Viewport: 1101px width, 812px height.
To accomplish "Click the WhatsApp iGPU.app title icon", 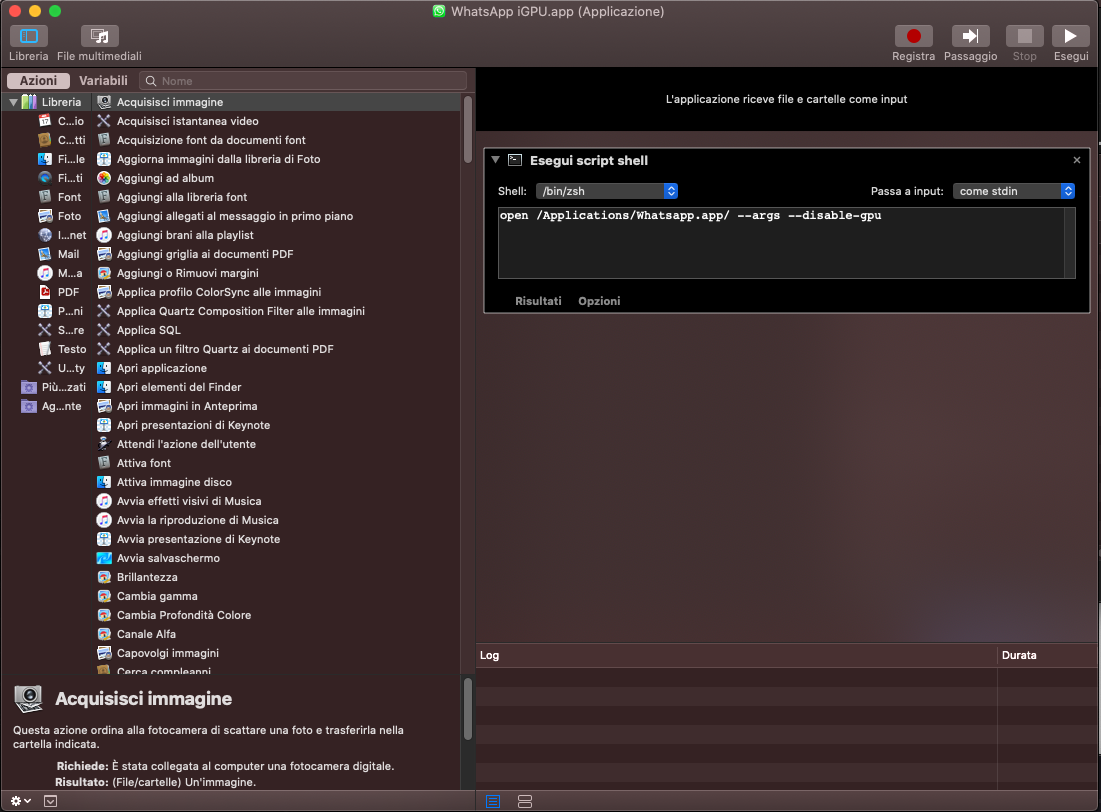I will click(439, 11).
